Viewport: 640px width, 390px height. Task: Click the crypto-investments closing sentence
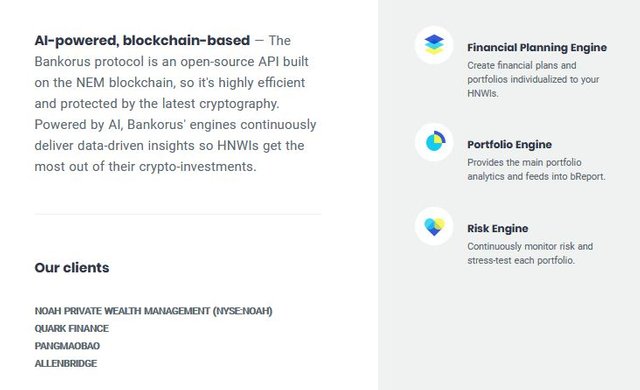145,166
